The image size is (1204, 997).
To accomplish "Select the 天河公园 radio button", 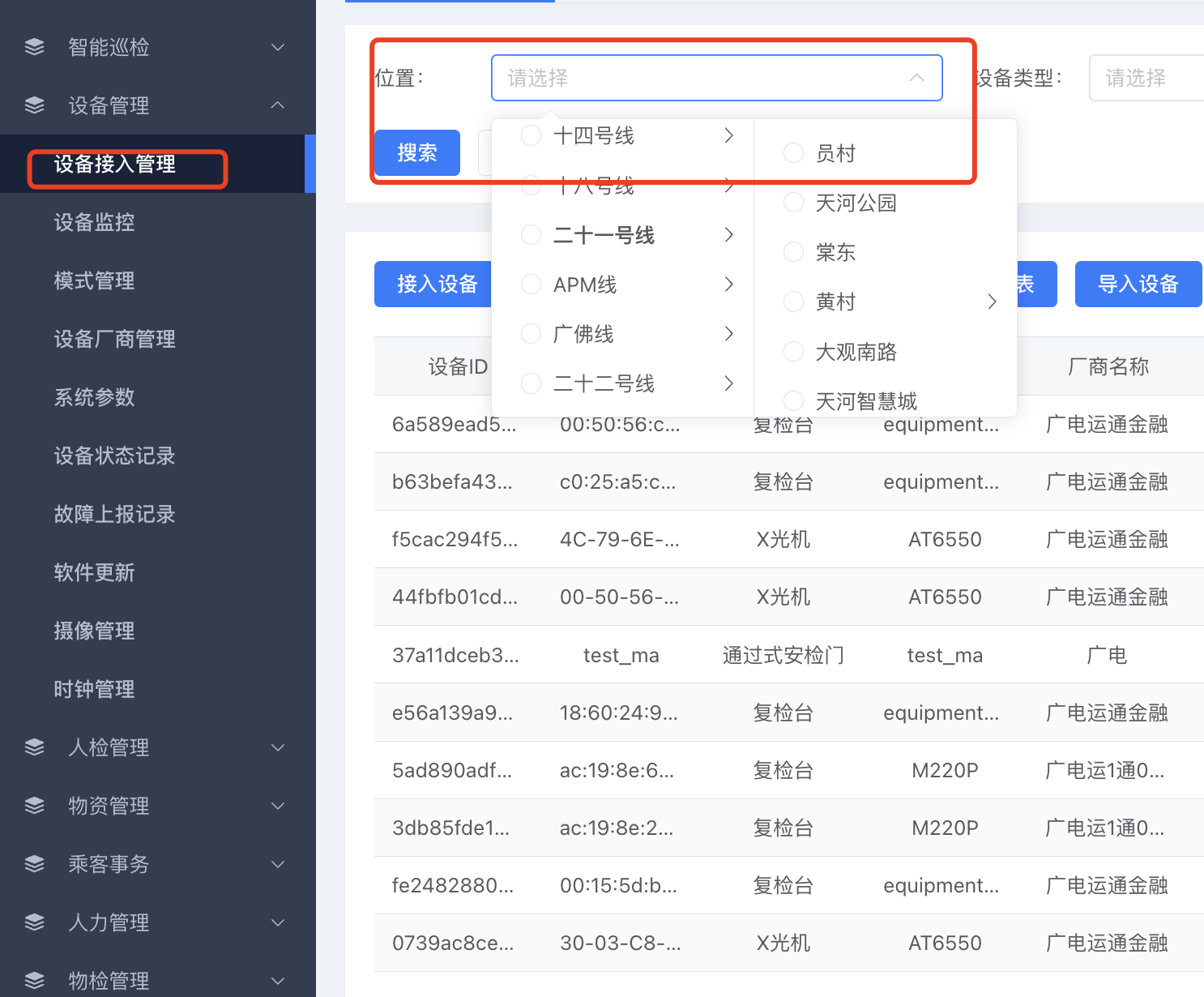I will pos(793,203).
